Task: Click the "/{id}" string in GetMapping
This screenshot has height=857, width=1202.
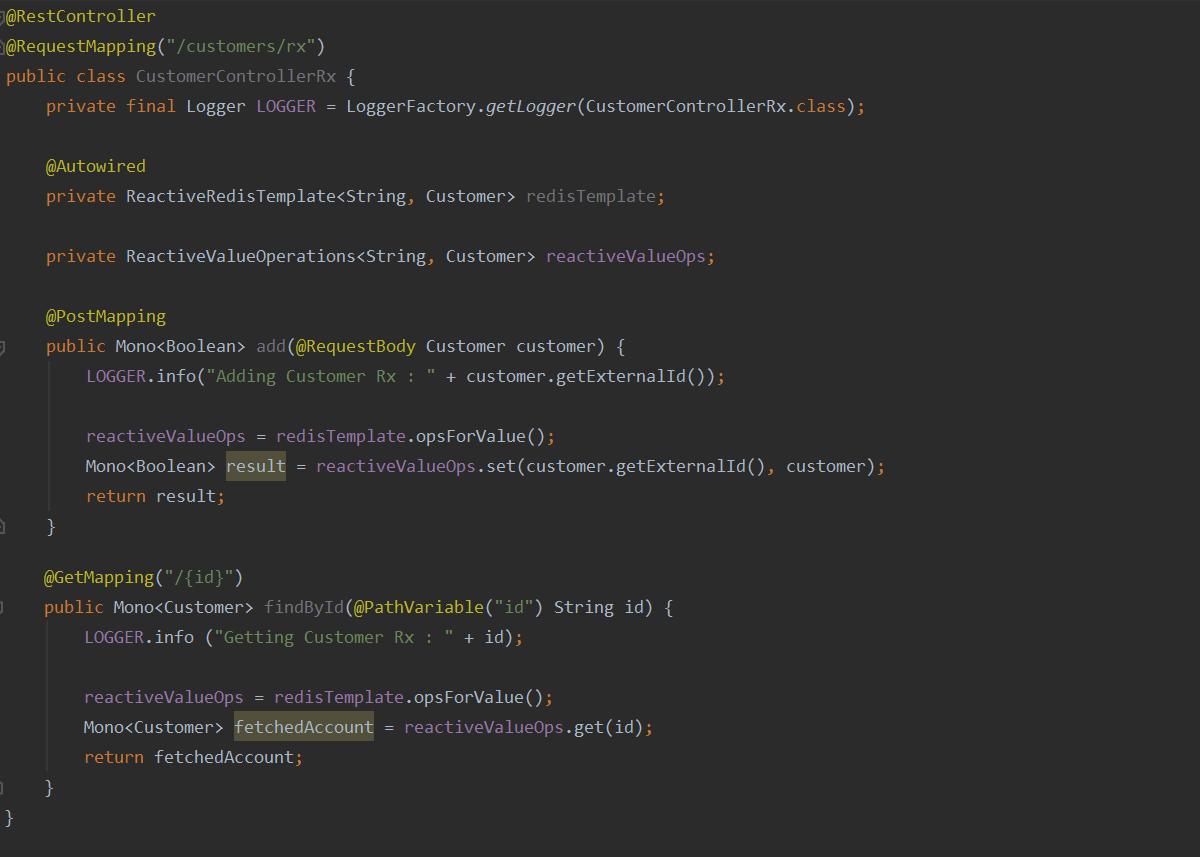Action: [199, 577]
